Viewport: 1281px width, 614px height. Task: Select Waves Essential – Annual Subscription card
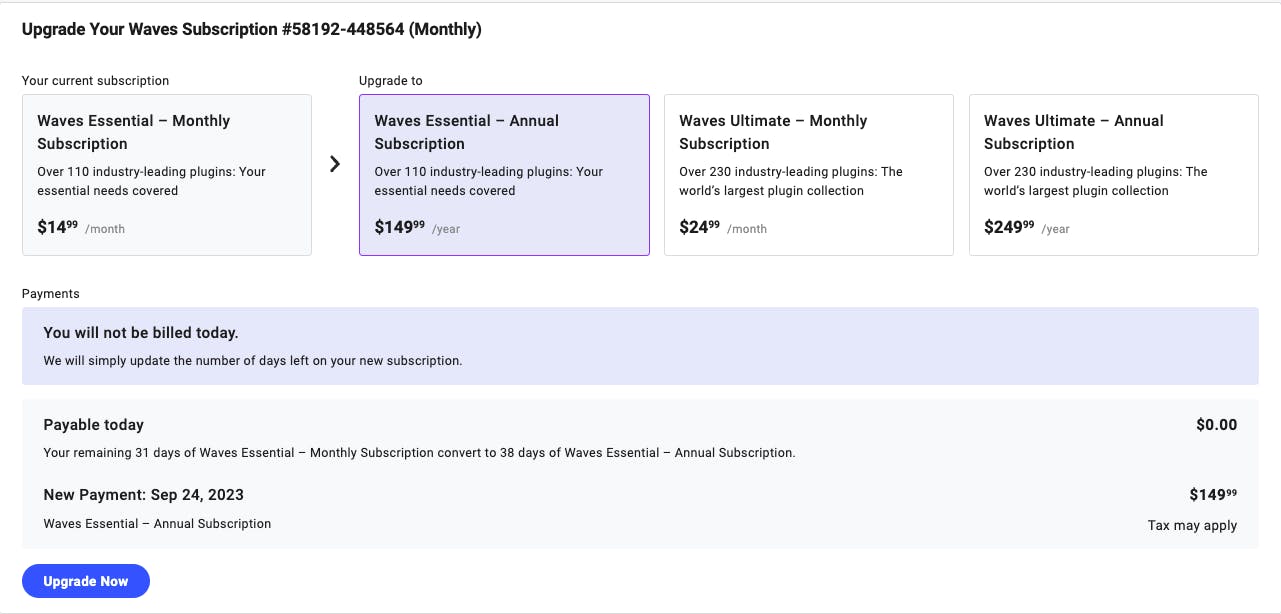click(504, 175)
